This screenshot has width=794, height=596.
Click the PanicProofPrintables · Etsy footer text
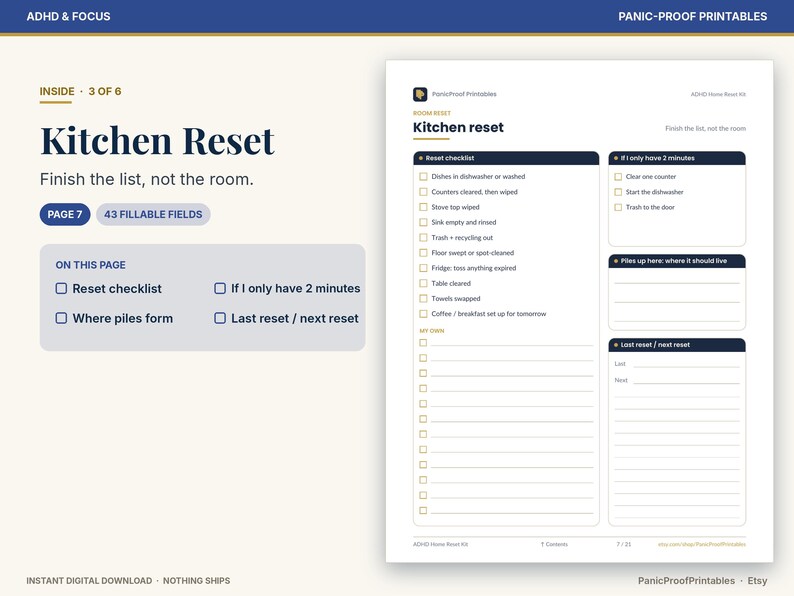[702, 581]
